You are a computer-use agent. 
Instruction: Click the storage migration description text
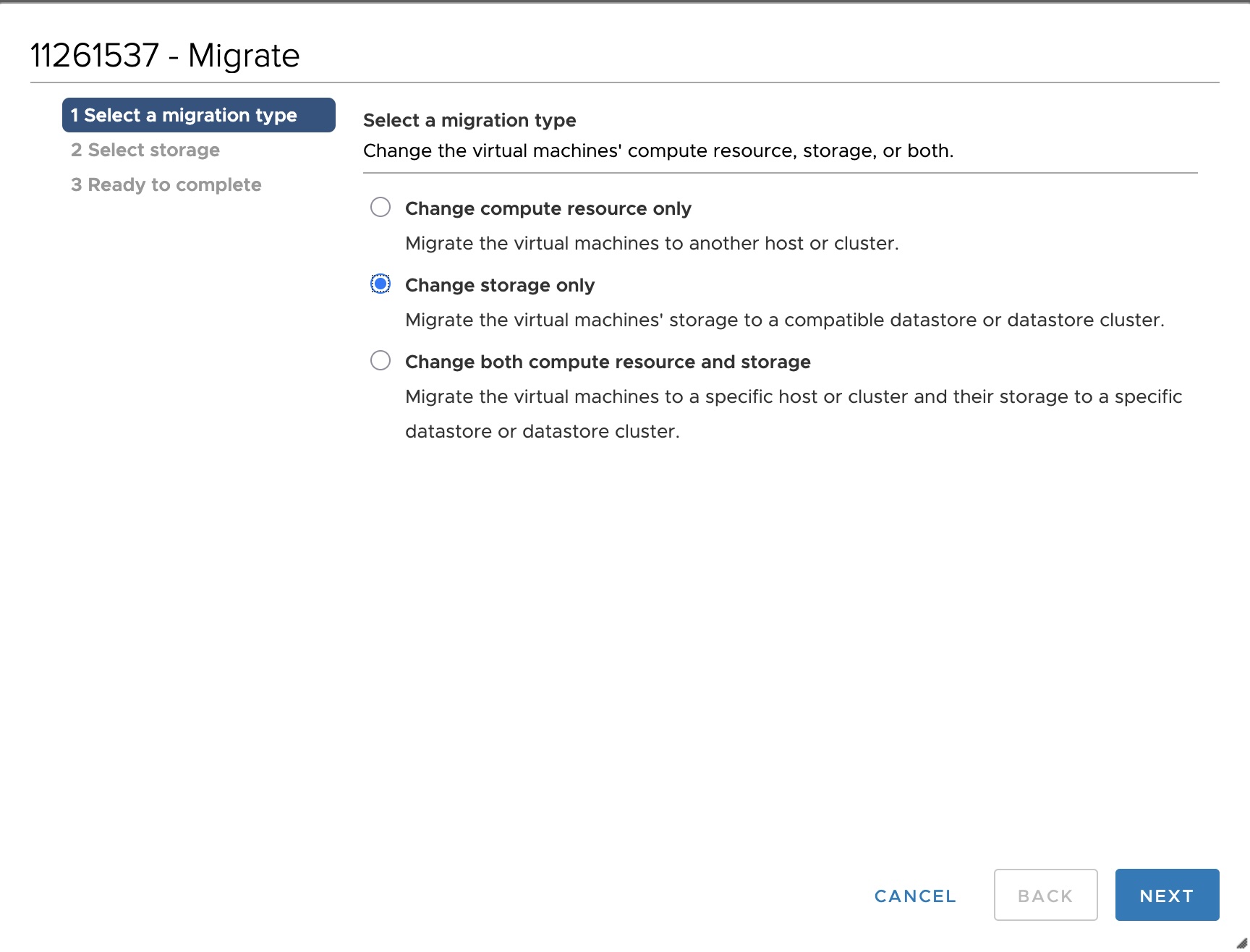(x=786, y=320)
